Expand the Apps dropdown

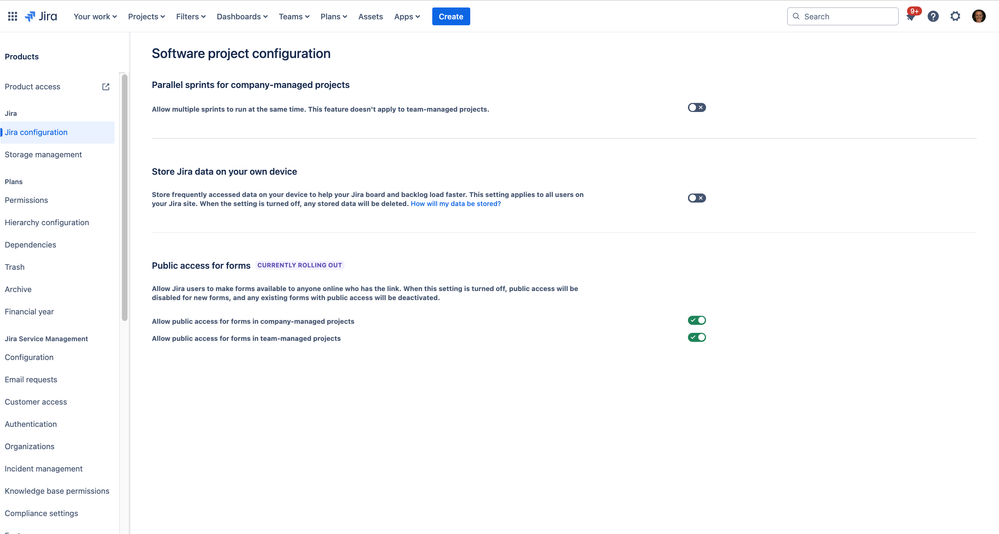click(x=406, y=17)
